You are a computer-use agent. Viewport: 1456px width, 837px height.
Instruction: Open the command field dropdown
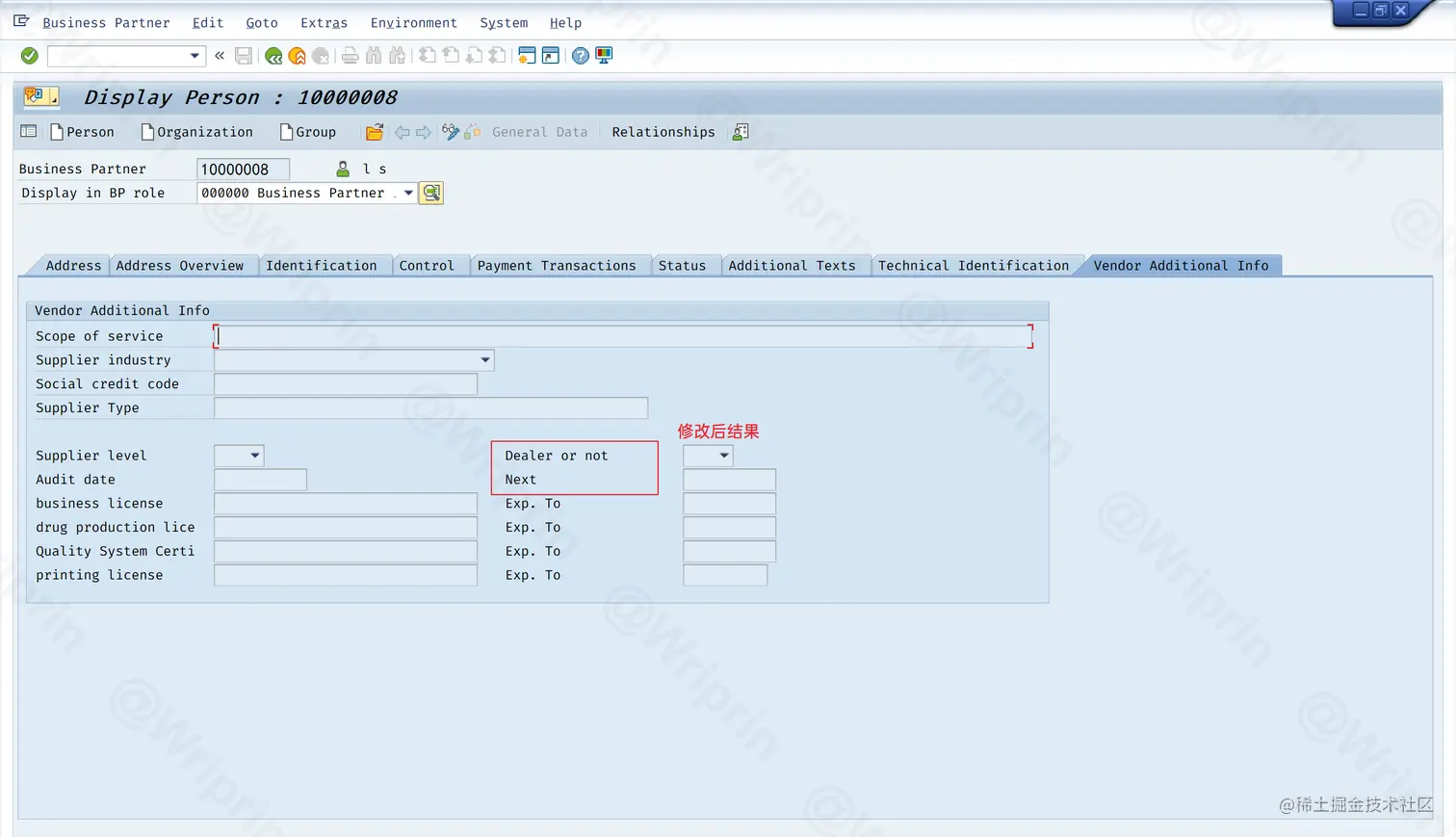[x=195, y=56]
